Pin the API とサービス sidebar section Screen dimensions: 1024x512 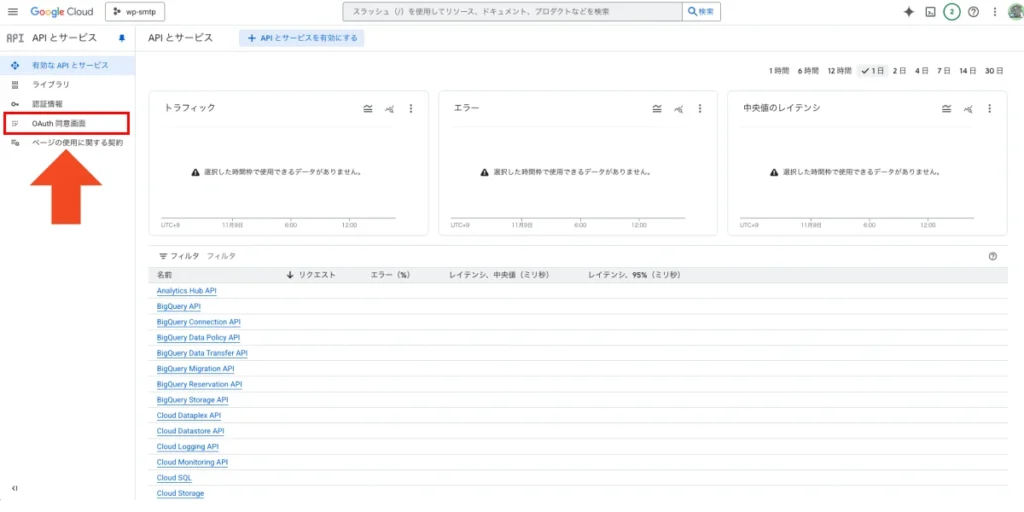122,38
